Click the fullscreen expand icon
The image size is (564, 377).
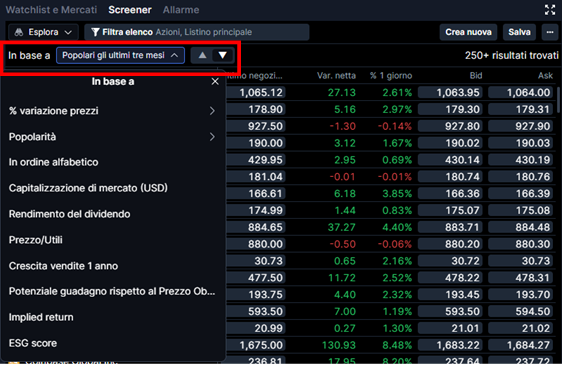click(550, 10)
